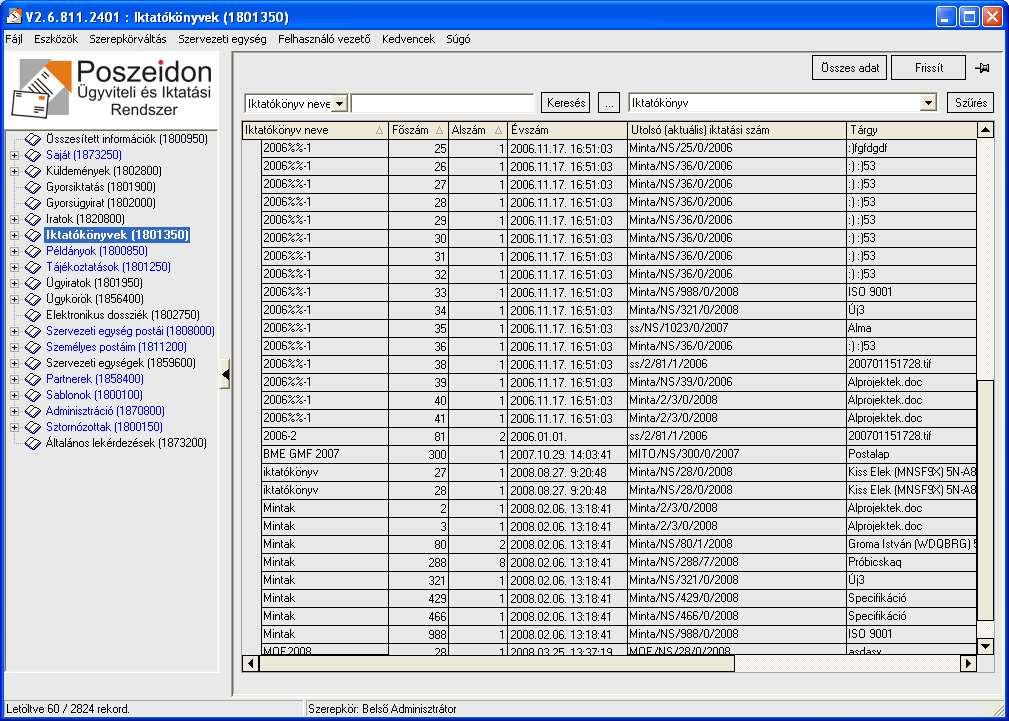
Task: Open the Súgó menu
Action: tap(458, 39)
